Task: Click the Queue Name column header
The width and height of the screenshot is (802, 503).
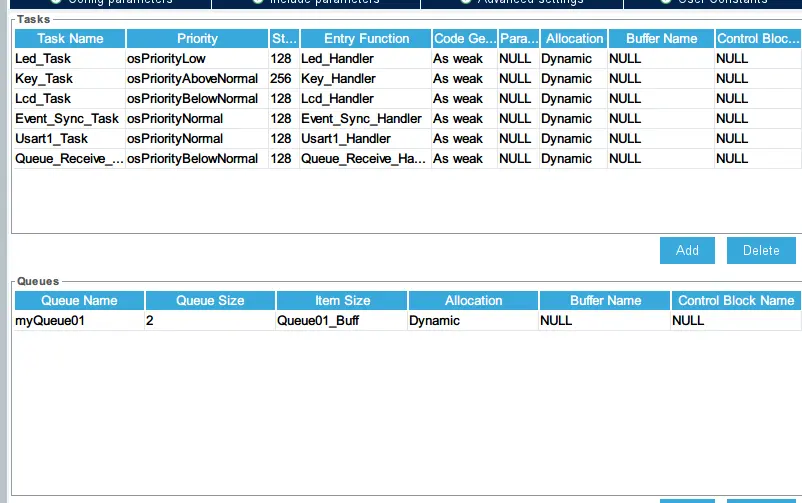Action: coord(79,300)
